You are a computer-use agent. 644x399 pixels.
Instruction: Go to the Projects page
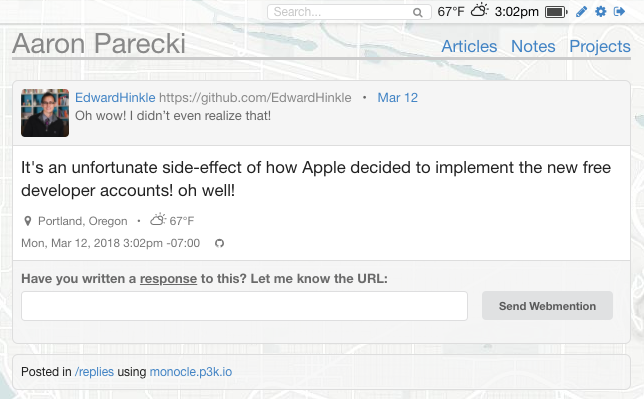click(600, 46)
